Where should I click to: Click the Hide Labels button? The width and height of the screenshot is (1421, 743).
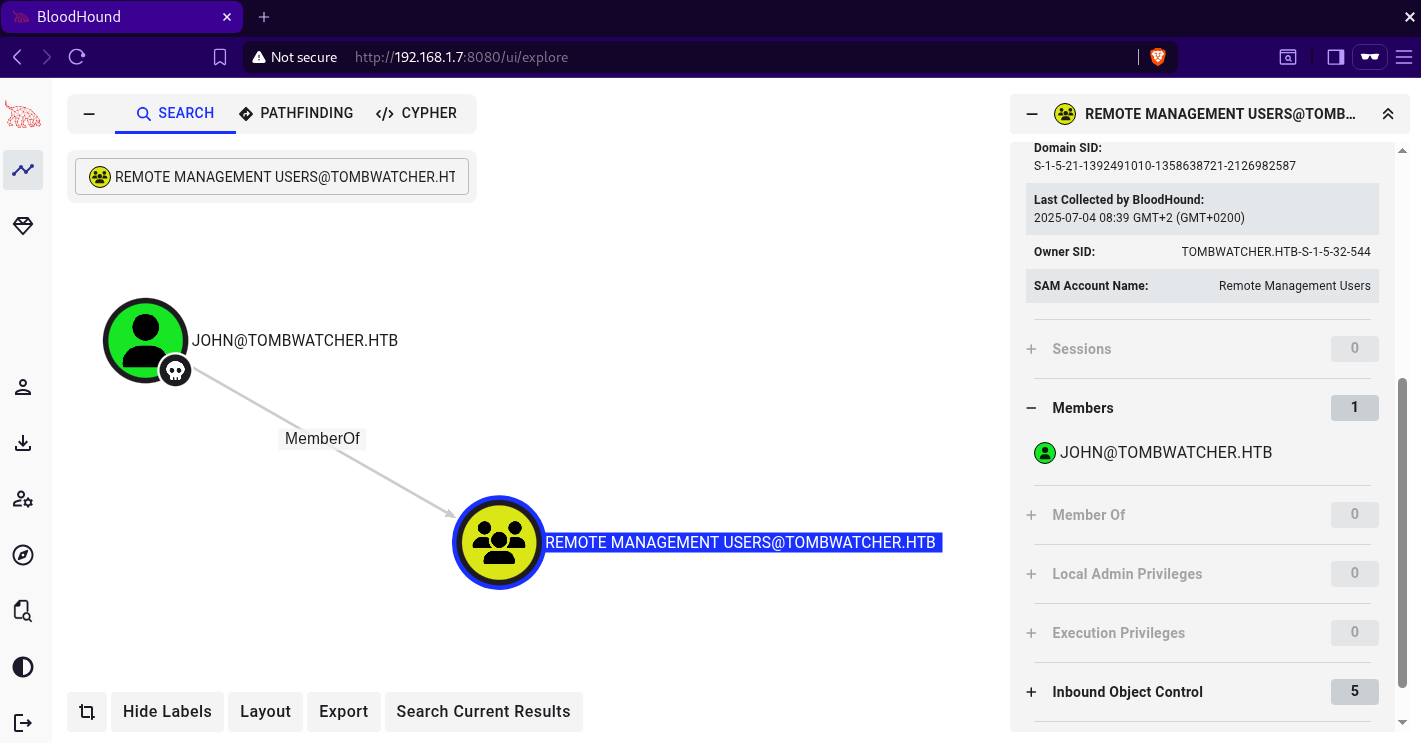coord(167,712)
